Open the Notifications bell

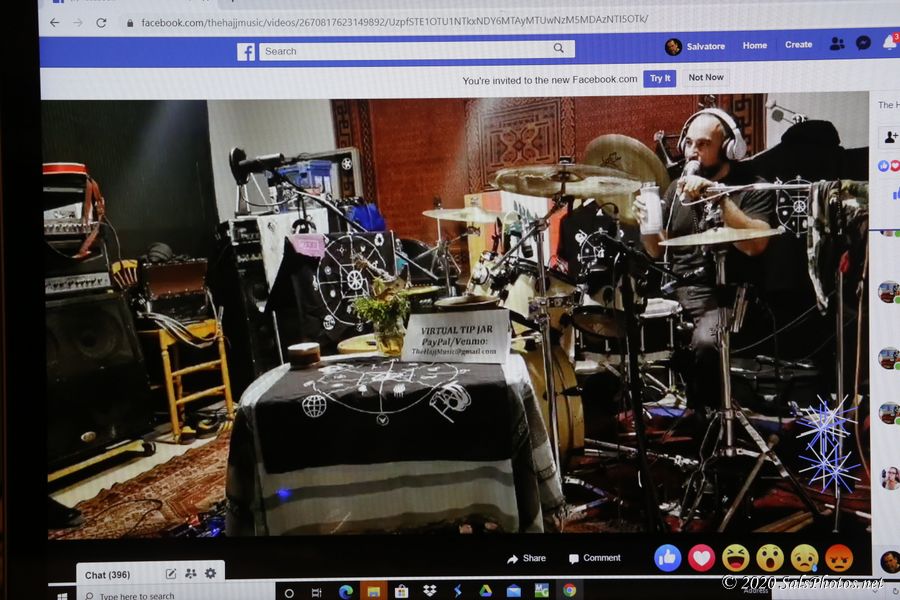click(x=889, y=43)
